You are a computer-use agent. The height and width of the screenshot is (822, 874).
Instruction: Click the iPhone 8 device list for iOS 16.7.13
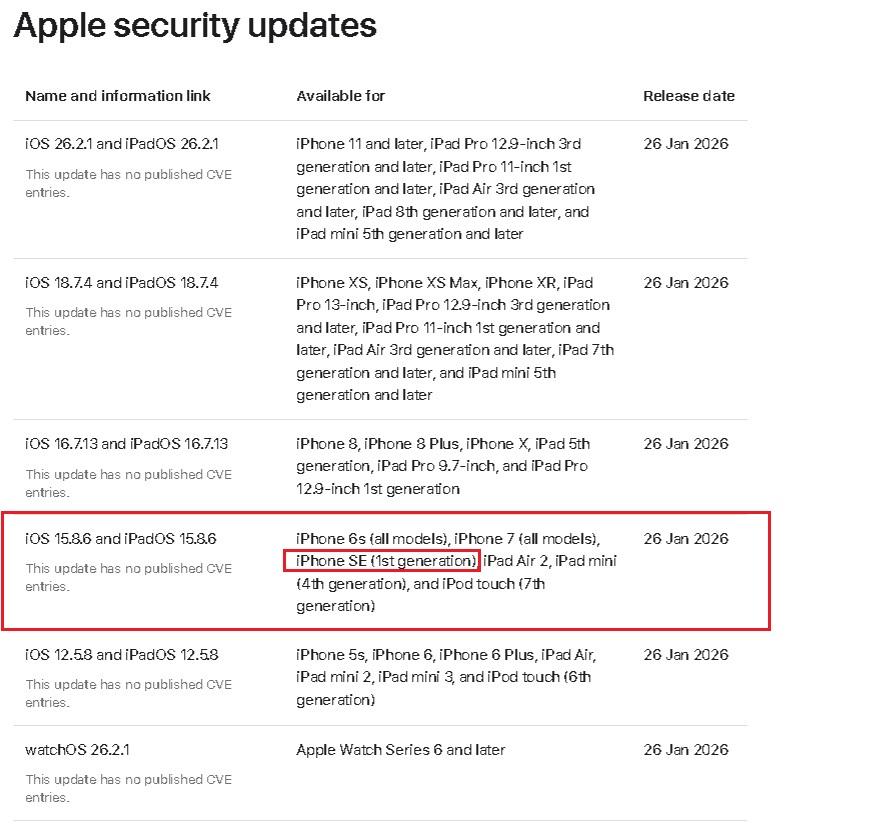[443, 466]
